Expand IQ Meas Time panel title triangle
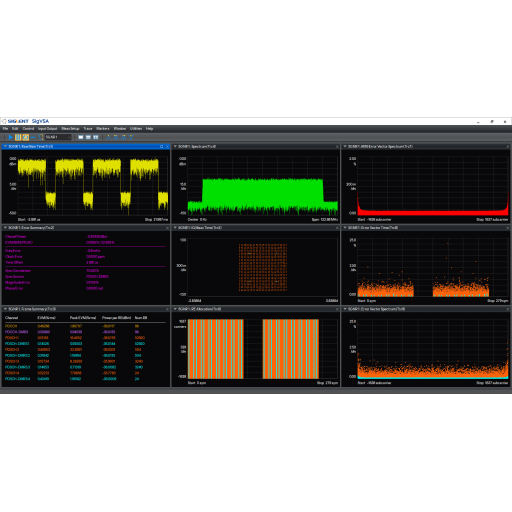512x512 pixels. 175,228
